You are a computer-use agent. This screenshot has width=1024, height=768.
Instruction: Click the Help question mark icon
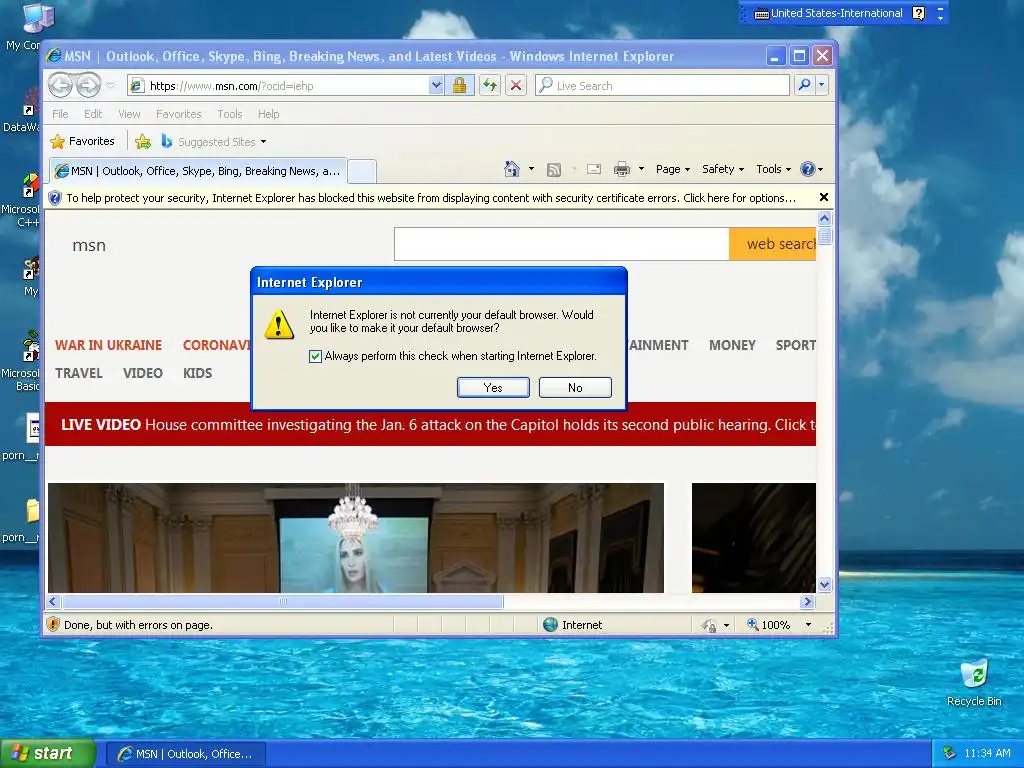808,169
